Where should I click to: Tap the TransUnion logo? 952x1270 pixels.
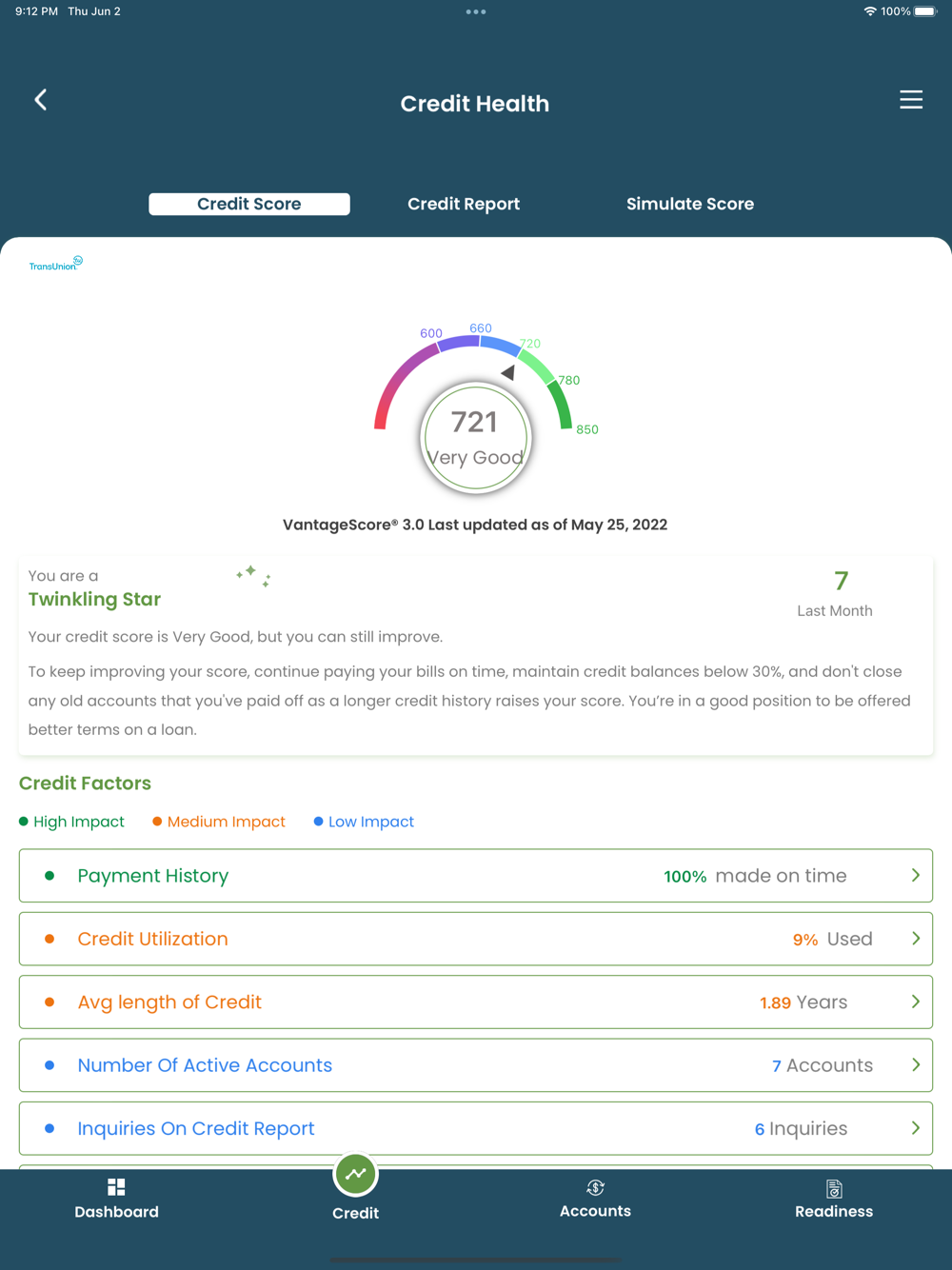coord(55,264)
